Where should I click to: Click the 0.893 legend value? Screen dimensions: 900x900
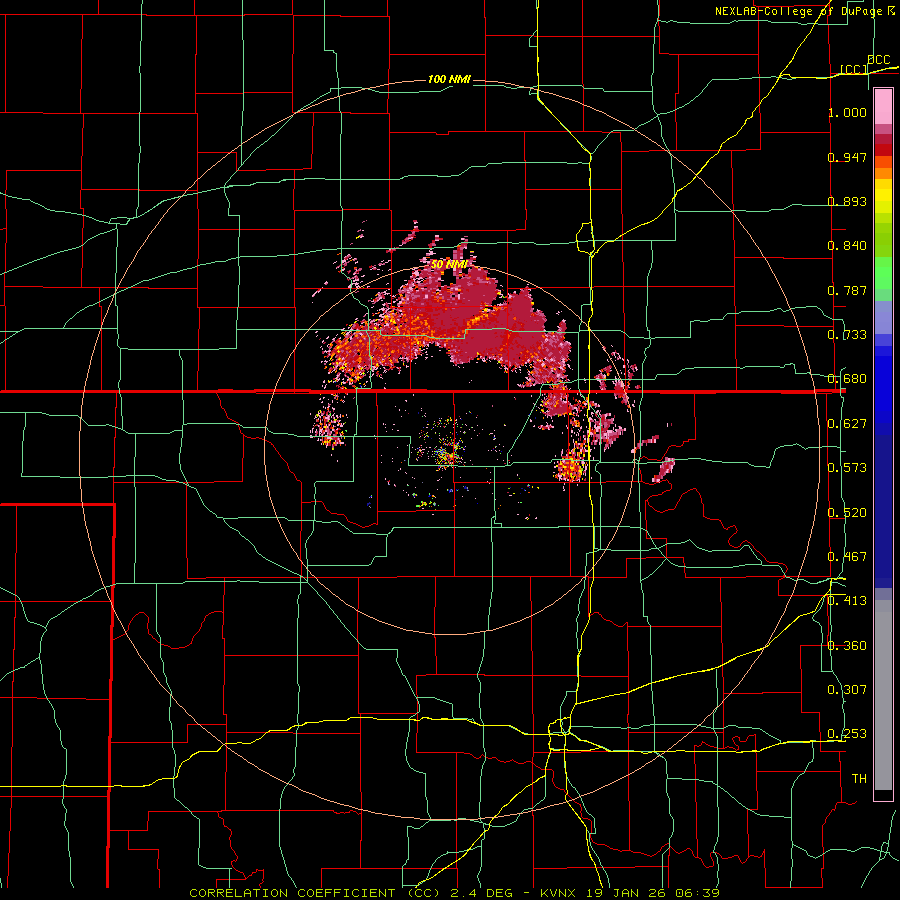(847, 201)
